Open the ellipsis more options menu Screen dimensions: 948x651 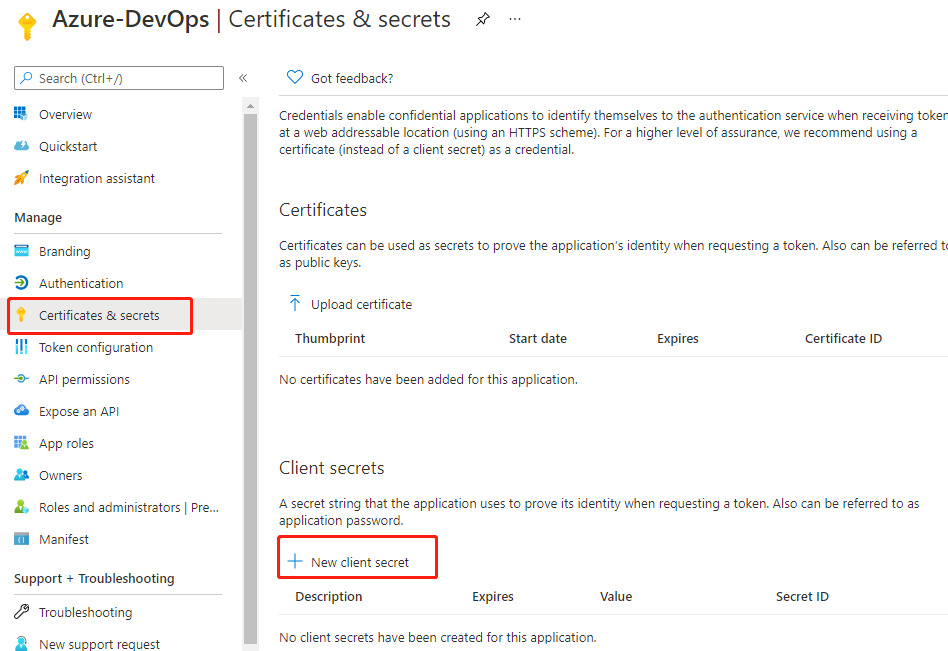click(515, 19)
